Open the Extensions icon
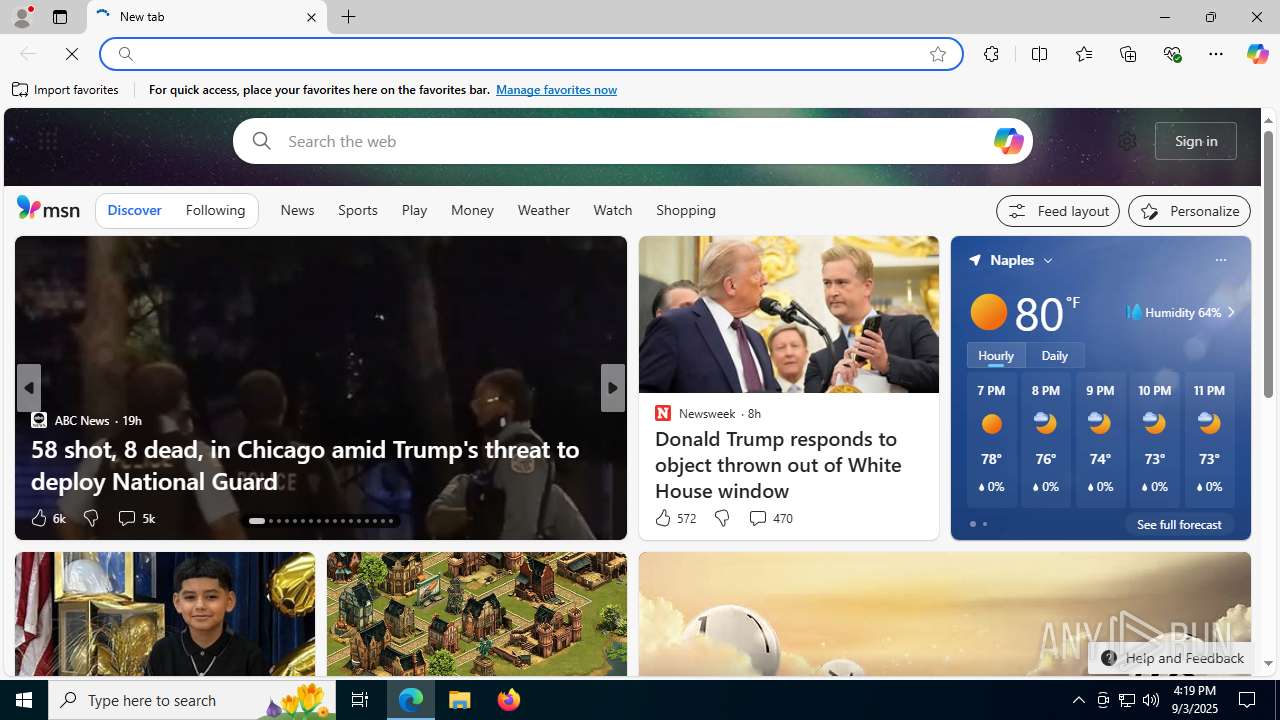 point(991,54)
